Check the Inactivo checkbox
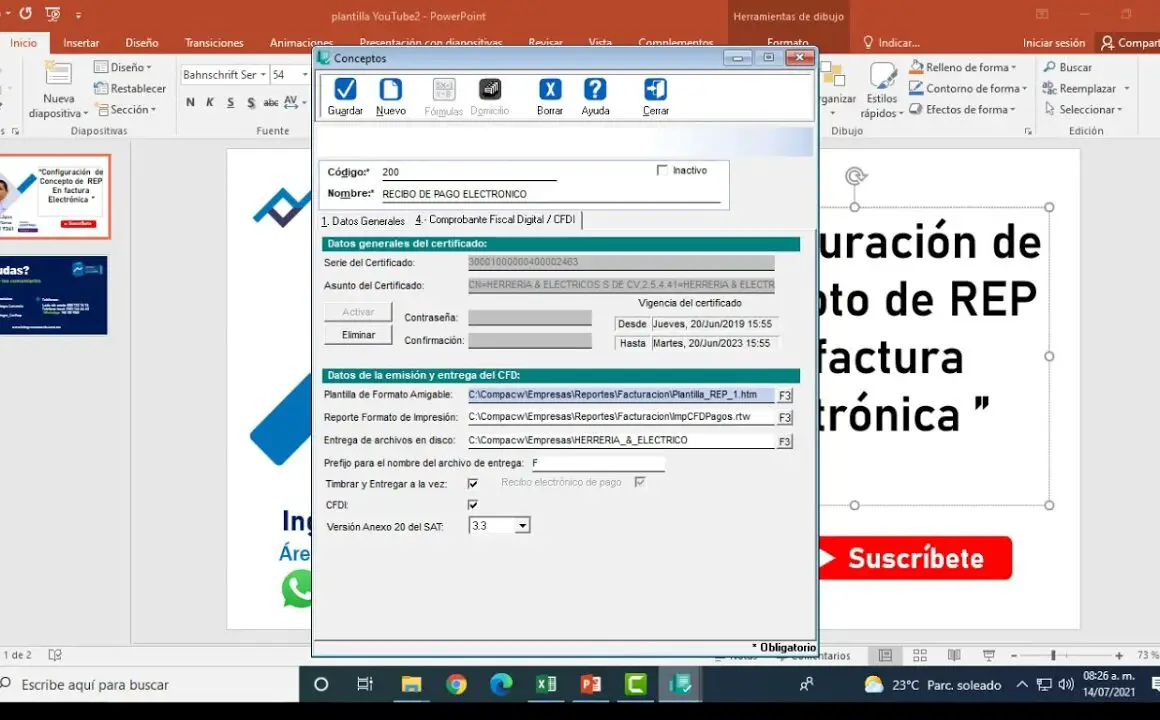The height and width of the screenshot is (720, 1160). [x=662, y=170]
